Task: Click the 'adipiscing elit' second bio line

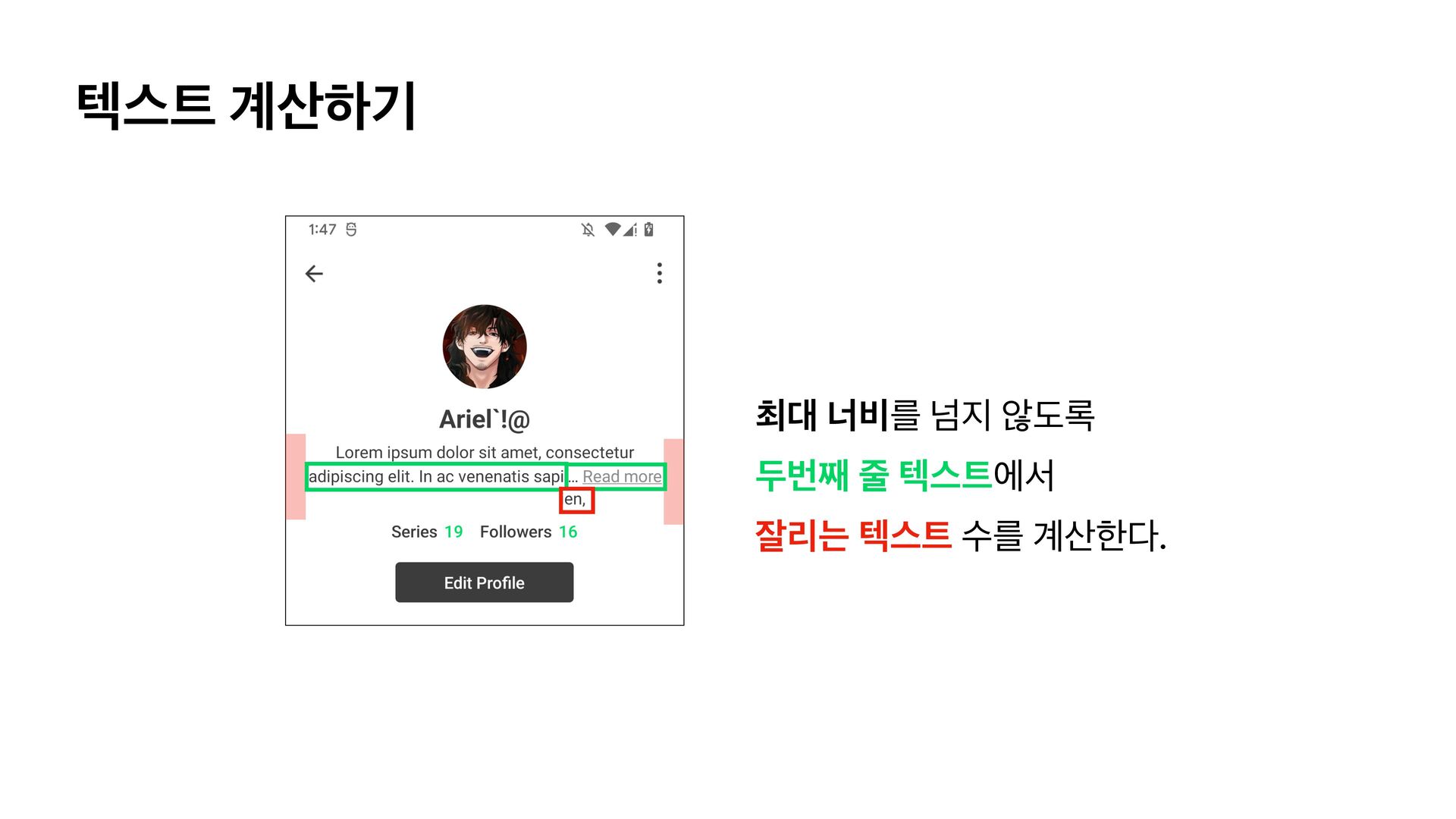Action: tap(437, 477)
